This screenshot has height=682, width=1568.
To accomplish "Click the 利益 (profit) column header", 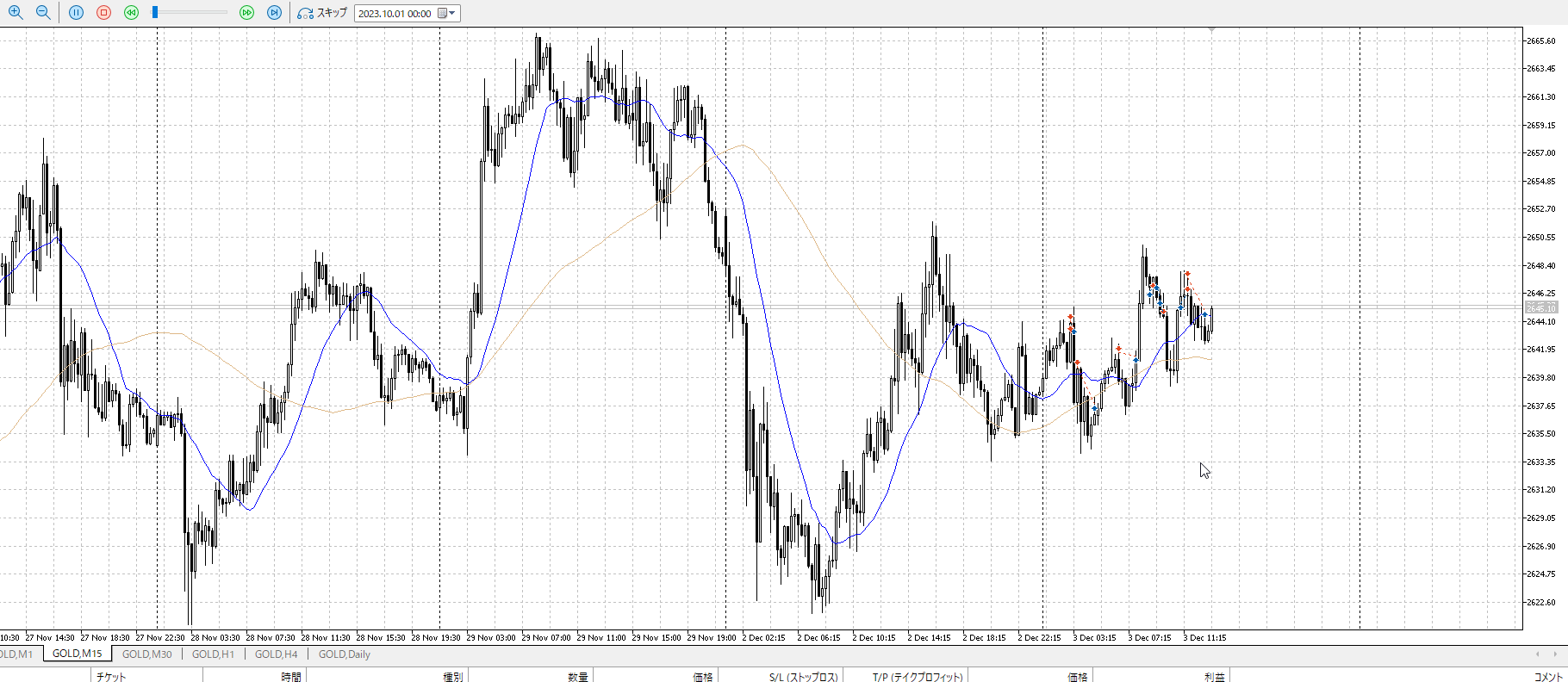I will coord(1214,677).
